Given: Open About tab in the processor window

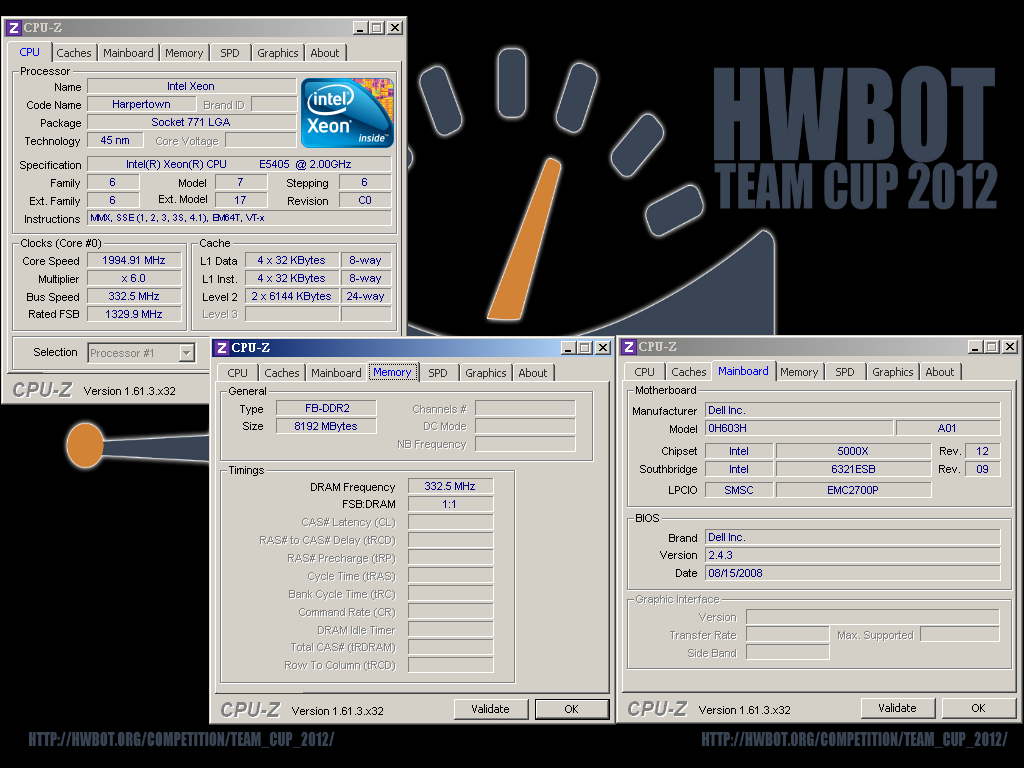Looking at the screenshot, I should click(x=325, y=53).
